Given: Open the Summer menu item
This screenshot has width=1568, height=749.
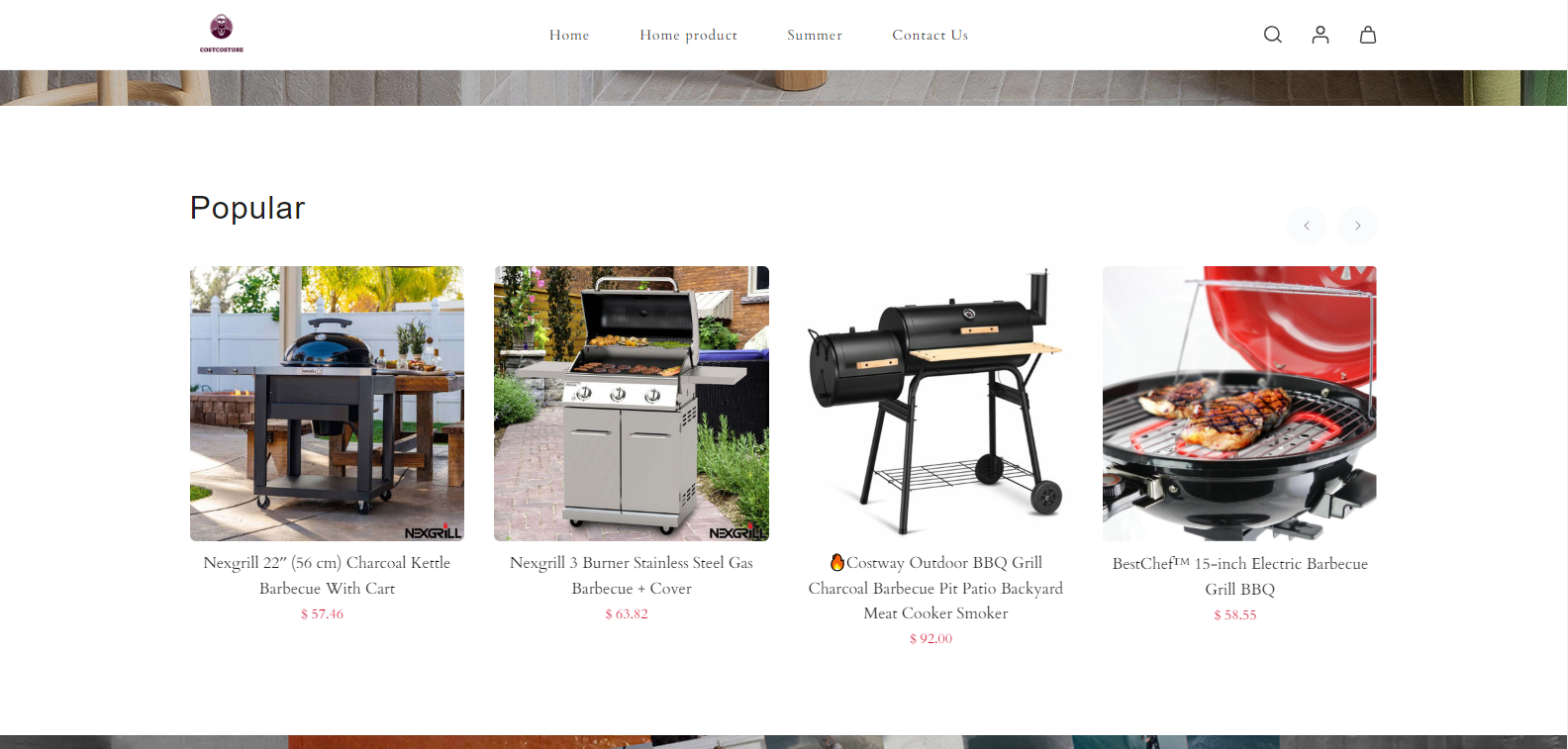Looking at the screenshot, I should tap(815, 35).
